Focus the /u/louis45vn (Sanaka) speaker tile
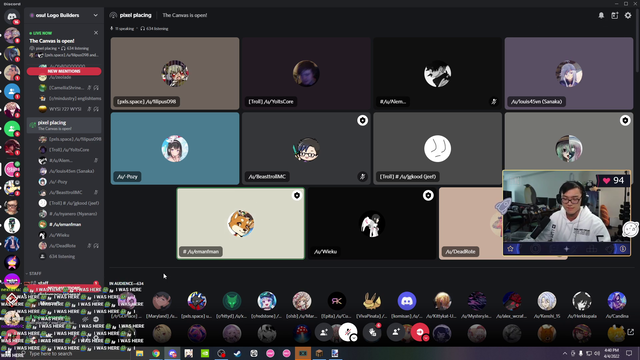The height and width of the screenshot is (360, 640). point(569,73)
